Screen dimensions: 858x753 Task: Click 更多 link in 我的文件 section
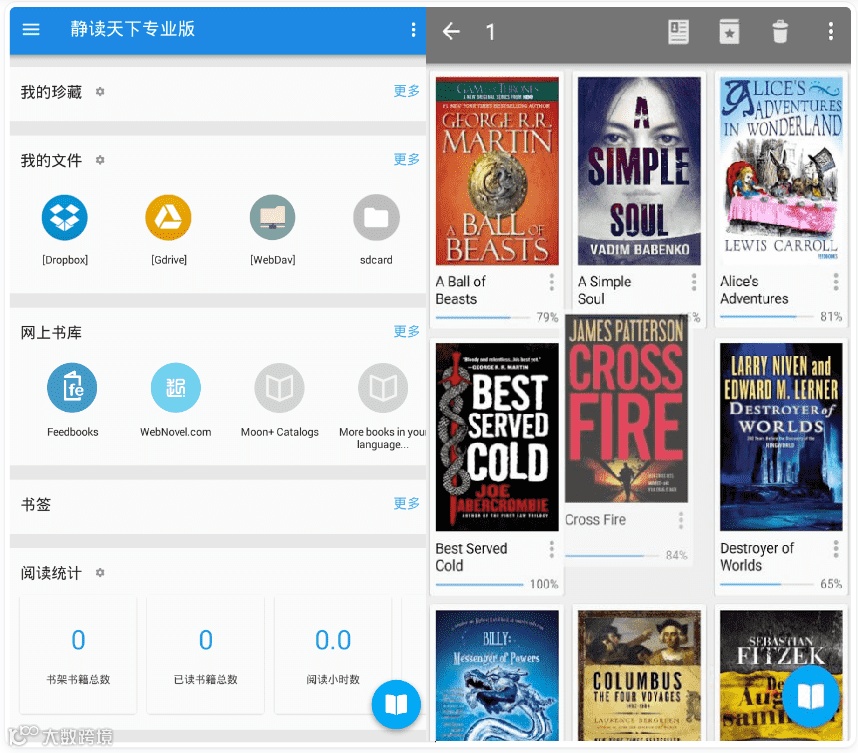(407, 159)
